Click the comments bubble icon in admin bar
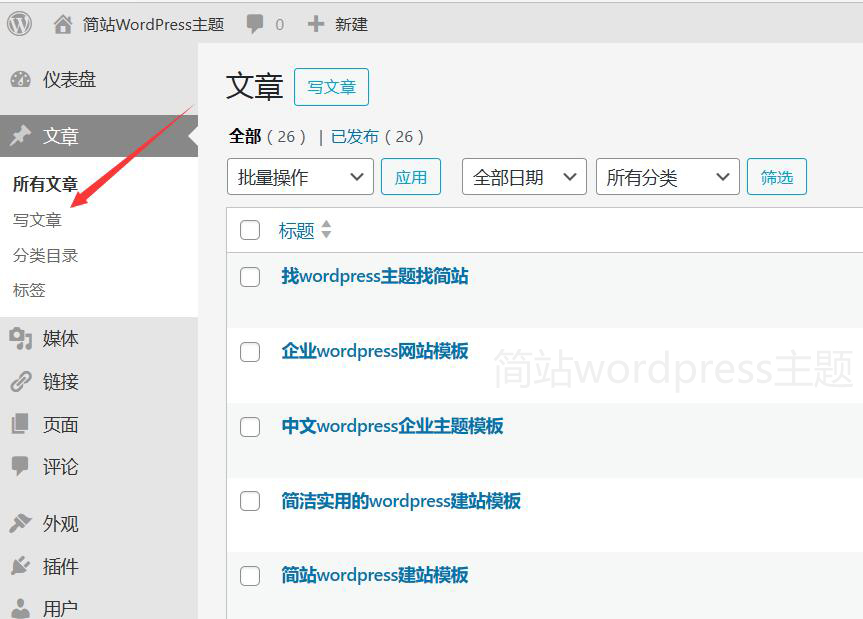 click(256, 24)
